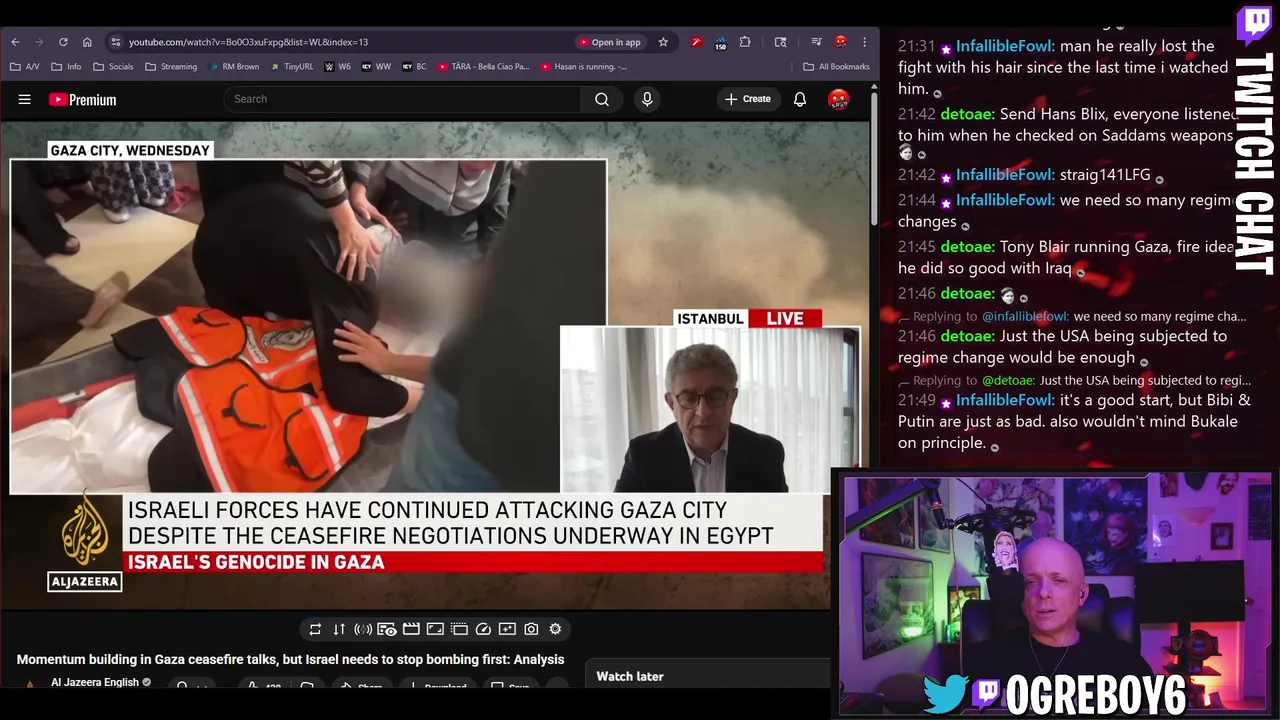Toggle the pop-up player icon
This screenshot has height=720, width=1280.
459,629
